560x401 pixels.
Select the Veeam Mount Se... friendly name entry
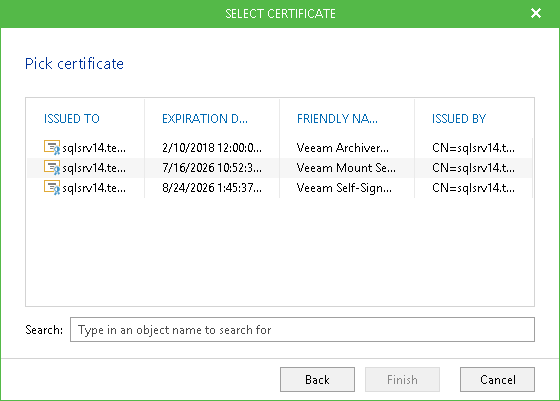pos(346,168)
